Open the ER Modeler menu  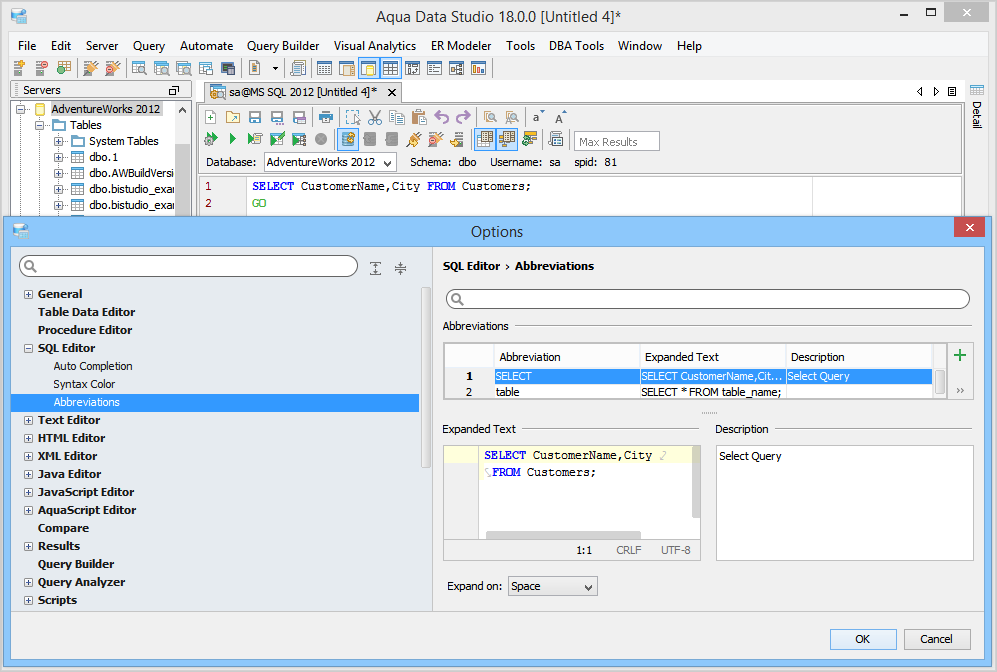tap(461, 46)
